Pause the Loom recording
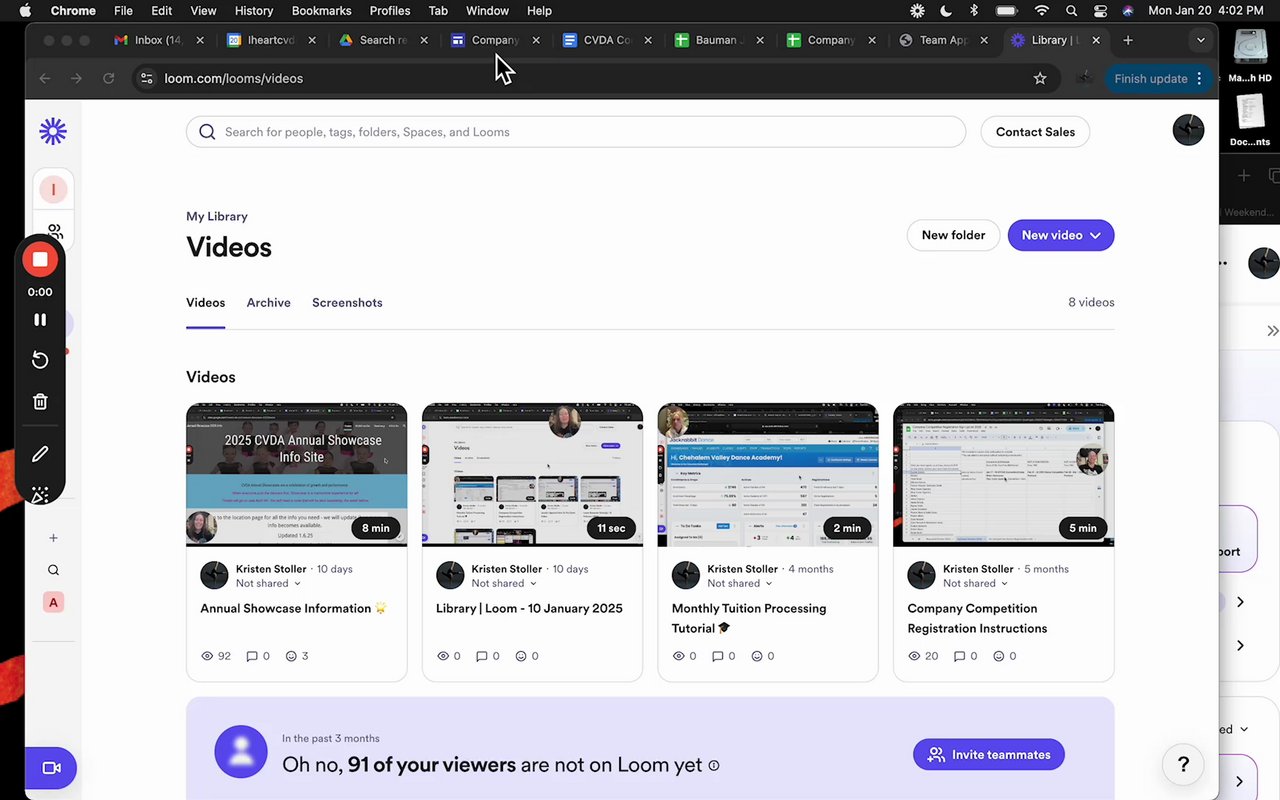Viewport: 1280px width, 800px height. coord(40,320)
